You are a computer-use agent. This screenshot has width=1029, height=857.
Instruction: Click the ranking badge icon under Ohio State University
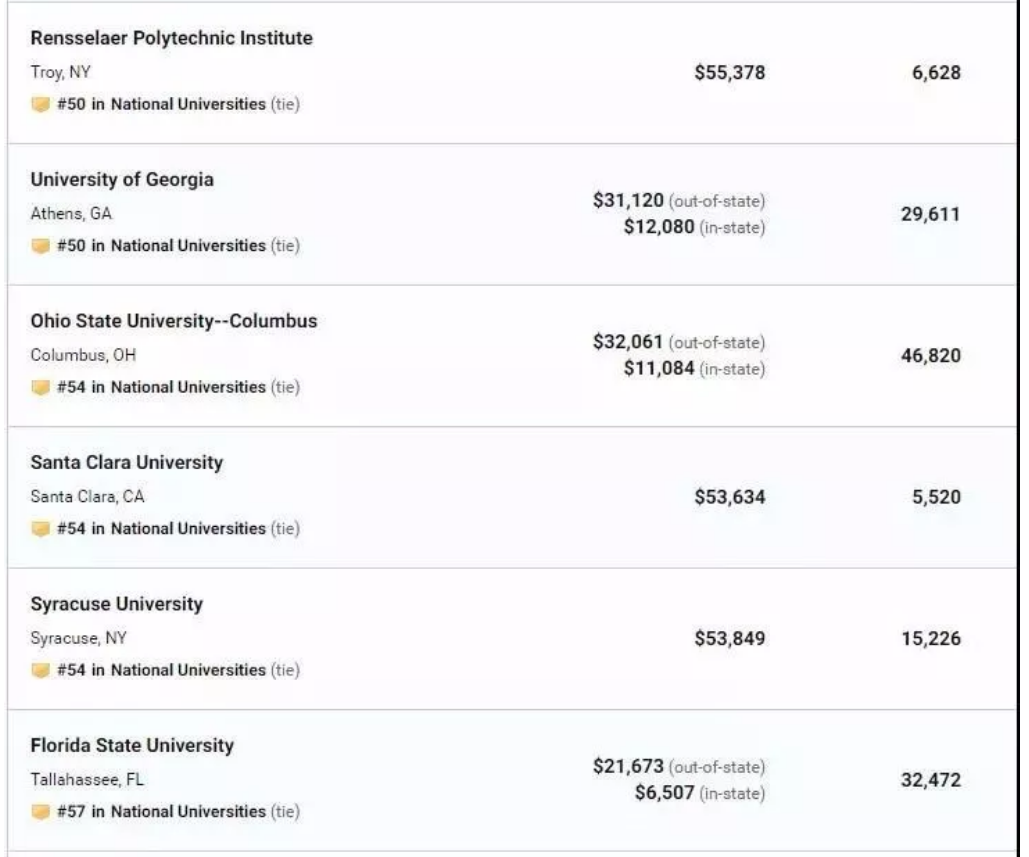40,388
